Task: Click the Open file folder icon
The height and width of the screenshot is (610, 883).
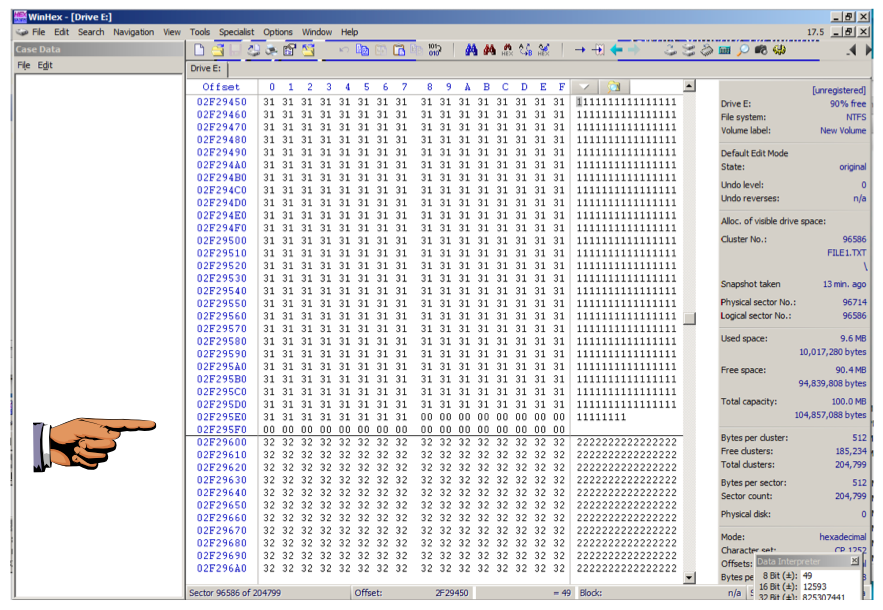Action: click(x=217, y=49)
